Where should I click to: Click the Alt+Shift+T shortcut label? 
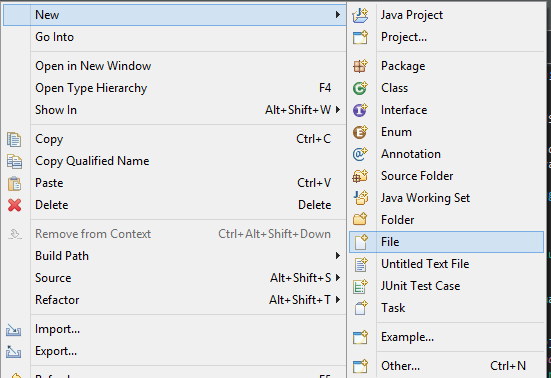pyautogui.click(x=300, y=300)
